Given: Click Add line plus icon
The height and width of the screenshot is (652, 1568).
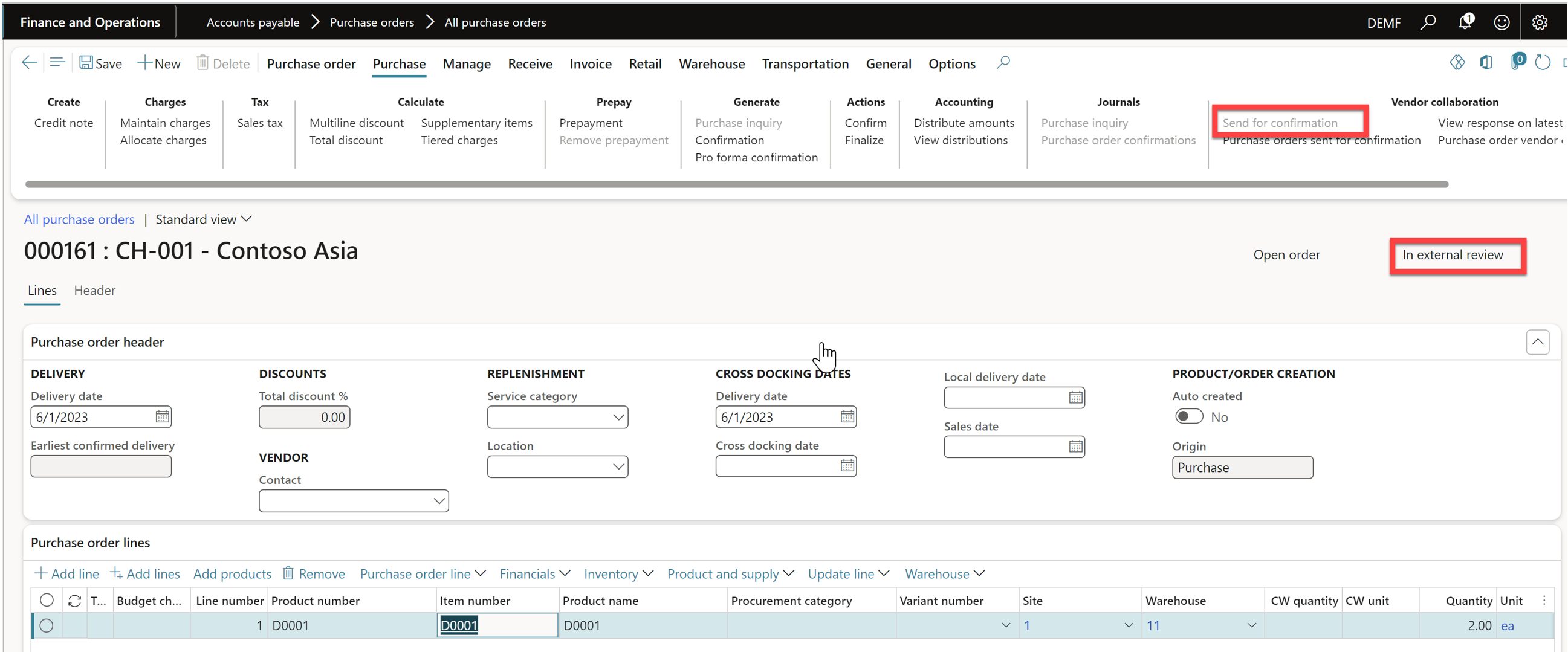Looking at the screenshot, I should [x=40, y=573].
